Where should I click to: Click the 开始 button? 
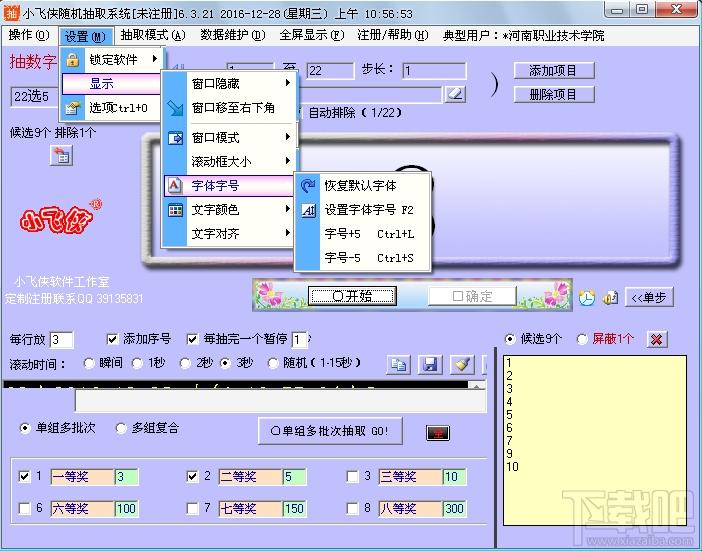[x=352, y=296]
